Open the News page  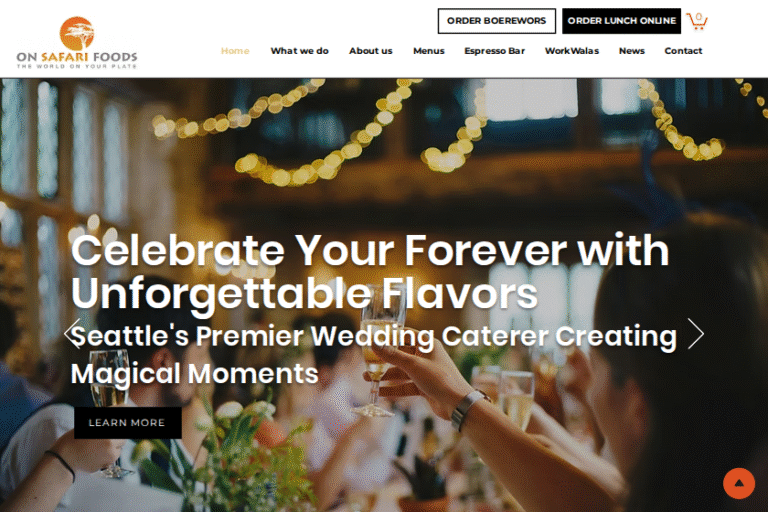631,51
